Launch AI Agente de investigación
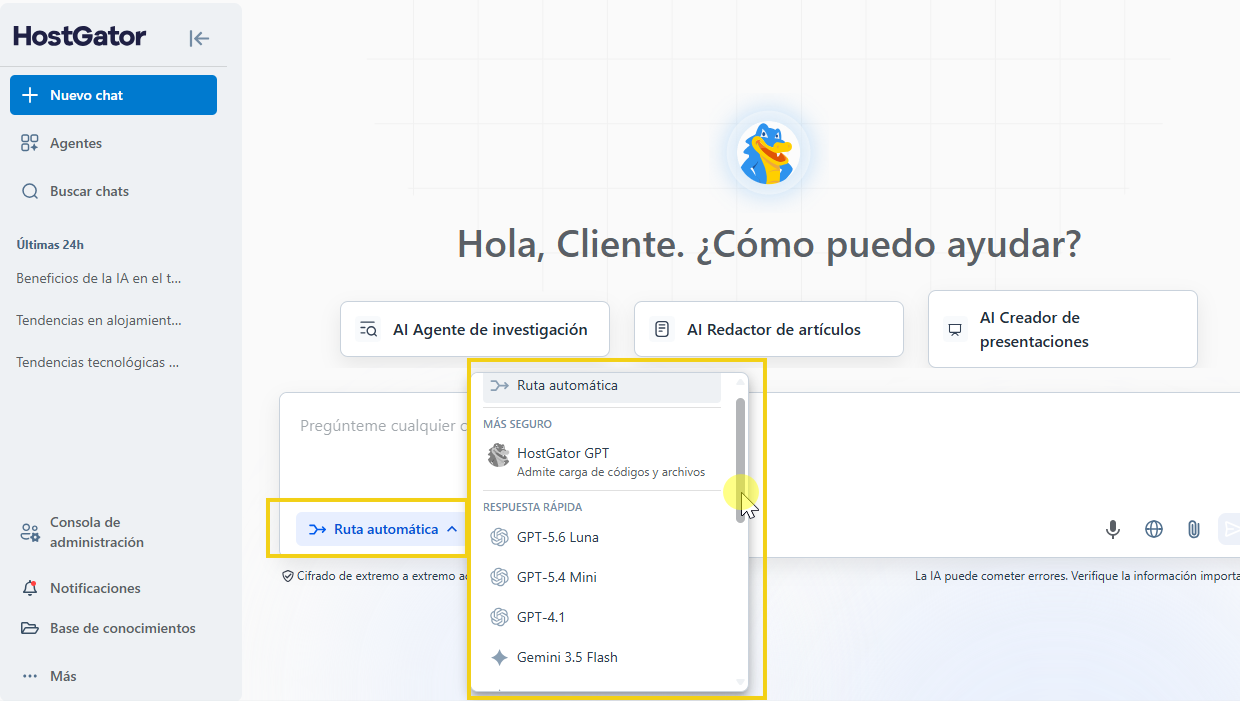Viewport: 1240px width, 701px height. click(475, 329)
